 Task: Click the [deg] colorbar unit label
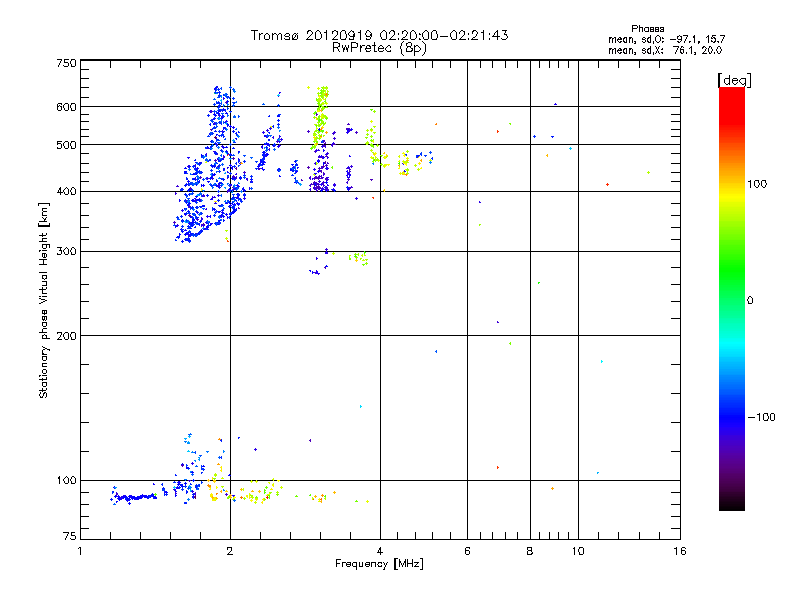coord(734,80)
